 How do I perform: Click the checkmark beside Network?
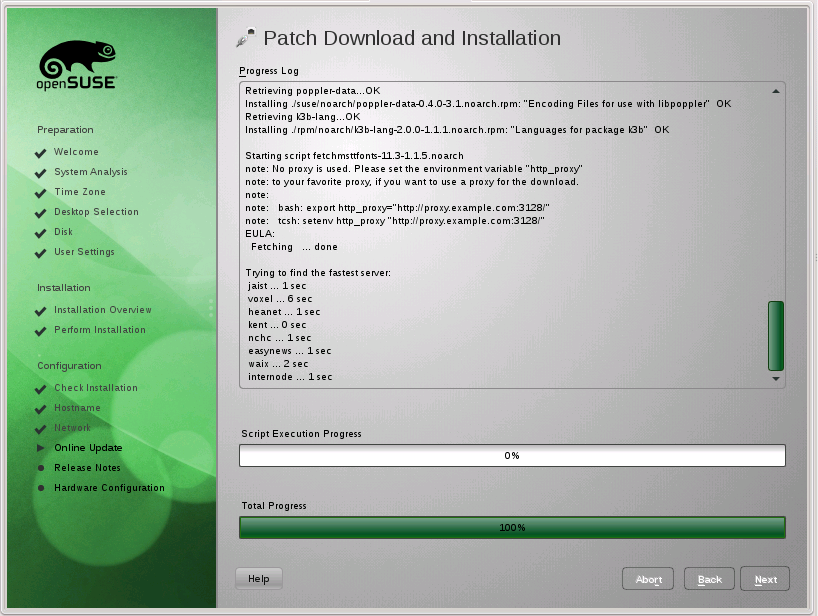tap(40, 429)
